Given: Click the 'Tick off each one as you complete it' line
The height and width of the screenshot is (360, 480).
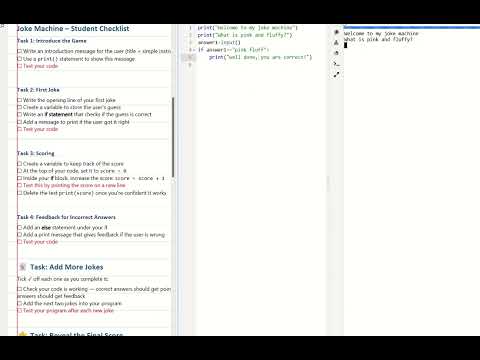Looking at the screenshot, I should click(63, 279).
